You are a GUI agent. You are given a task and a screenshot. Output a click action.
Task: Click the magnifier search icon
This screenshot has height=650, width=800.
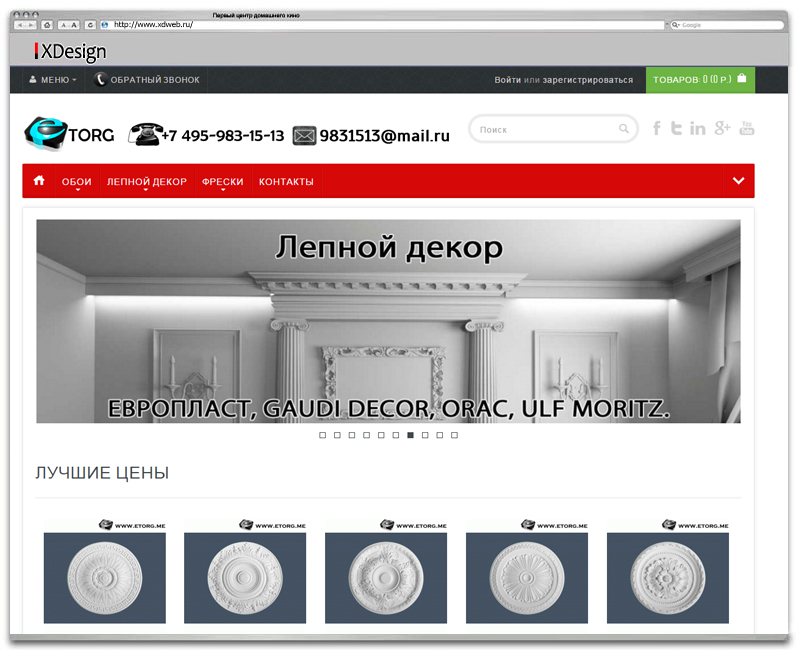click(x=623, y=129)
